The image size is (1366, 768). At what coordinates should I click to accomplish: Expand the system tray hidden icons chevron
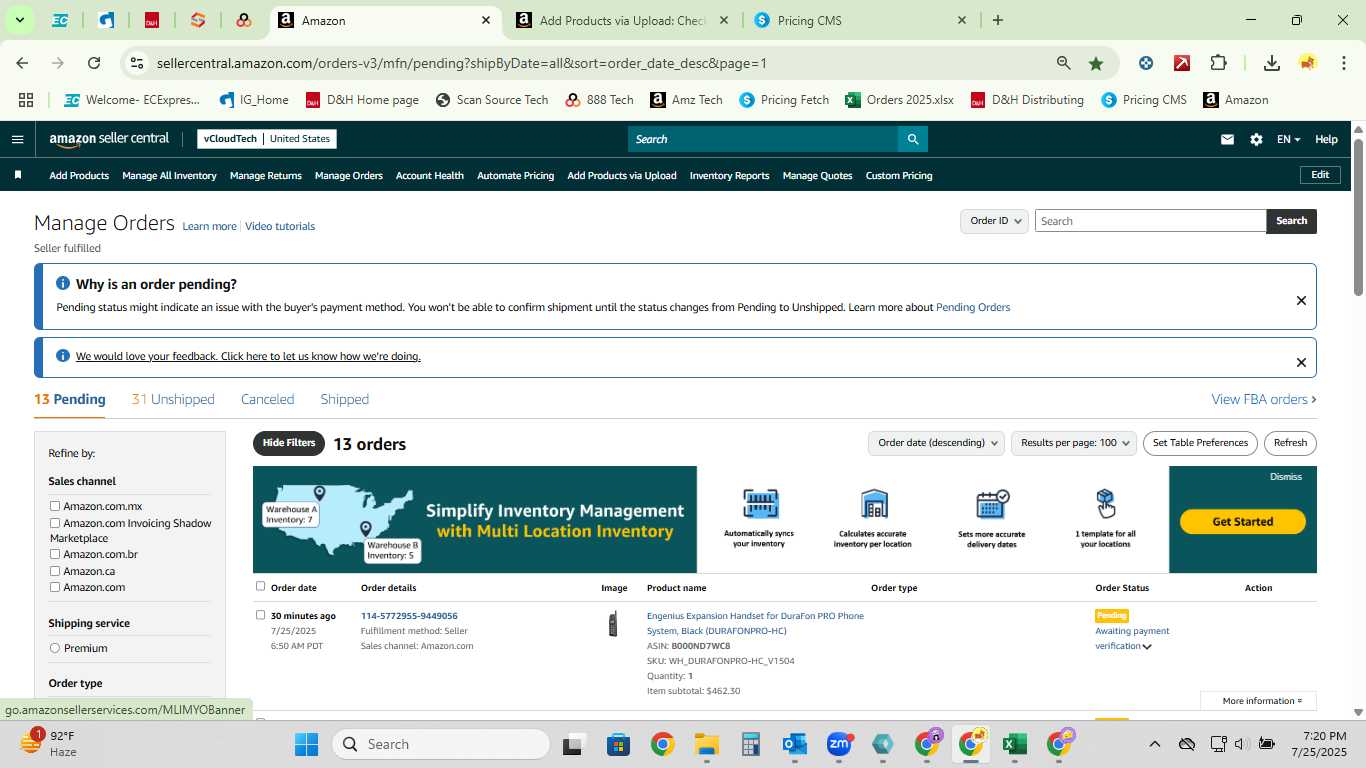(x=1154, y=744)
